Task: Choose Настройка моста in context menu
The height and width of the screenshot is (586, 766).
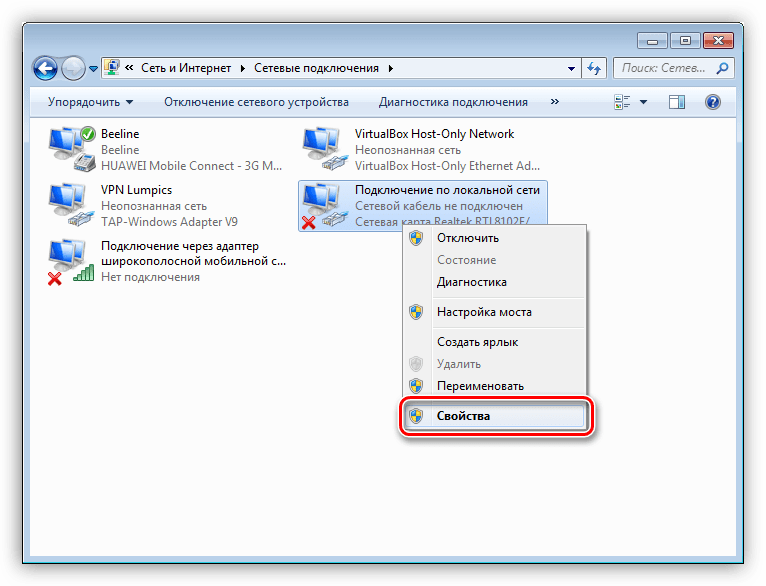Action: click(494, 312)
